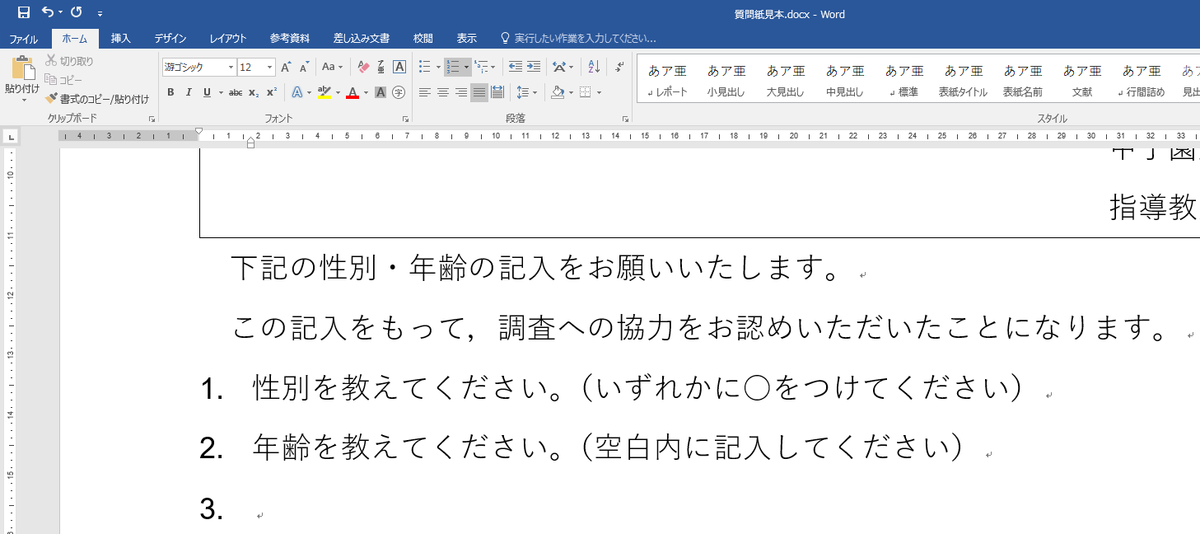Open enclosed characters tool
The image size is (1200, 534).
[x=399, y=92]
